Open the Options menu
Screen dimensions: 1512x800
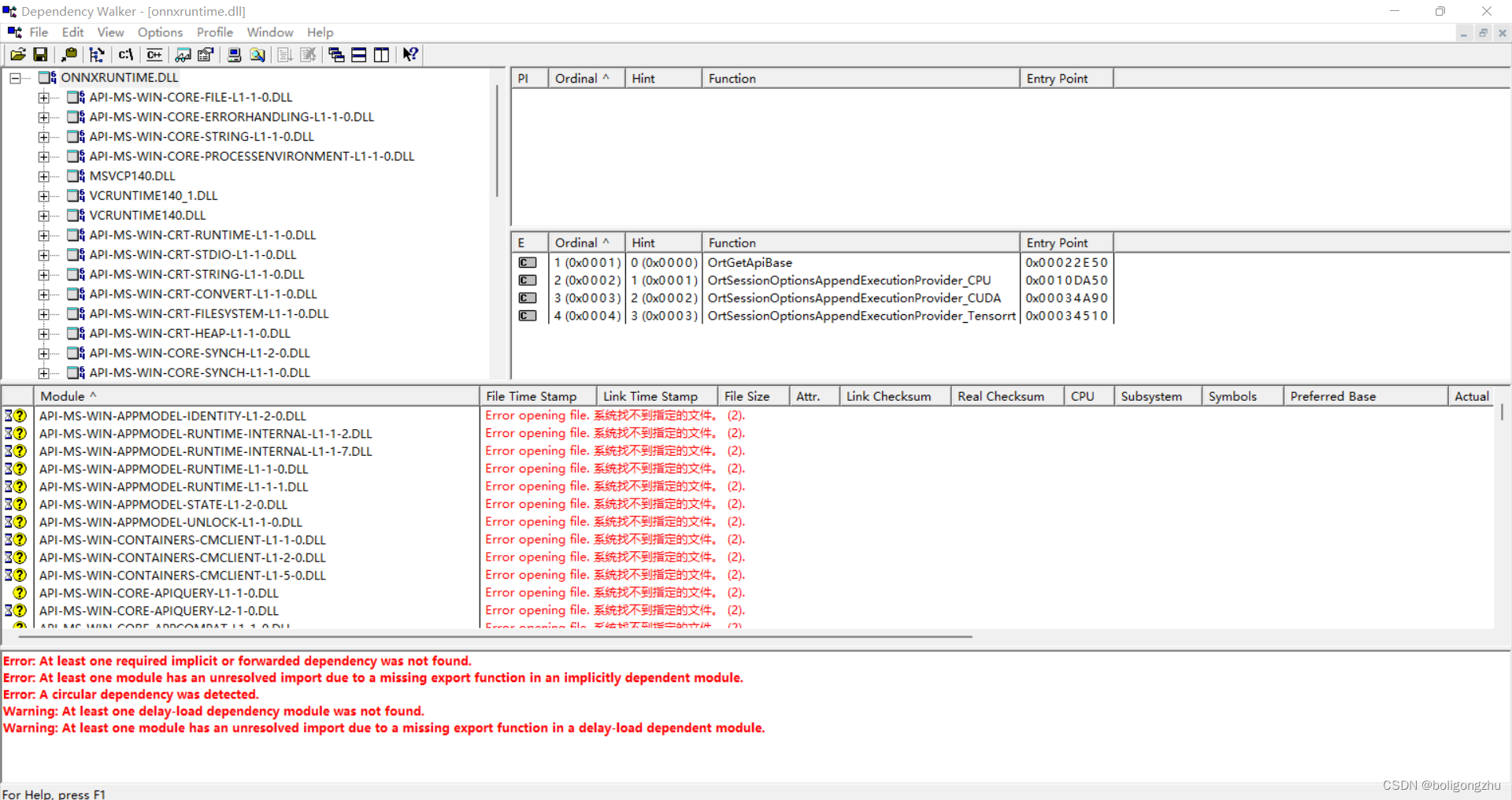(160, 32)
